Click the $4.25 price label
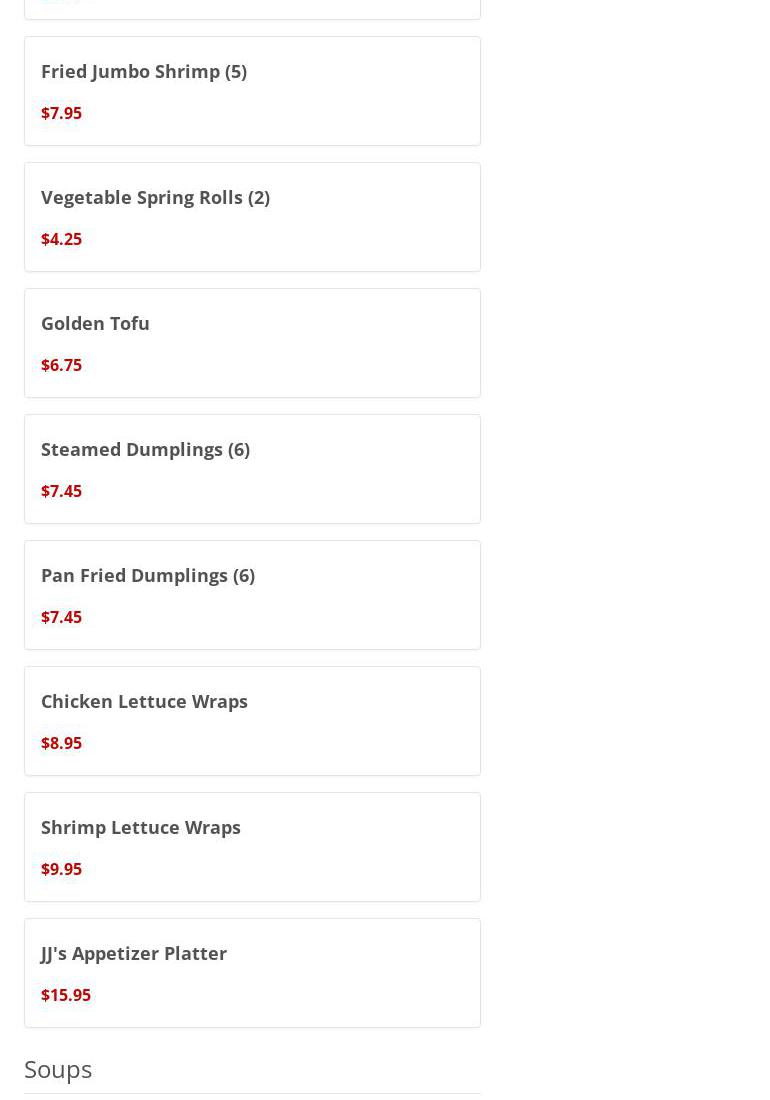This screenshot has width=770, height=1100. click(x=62, y=239)
